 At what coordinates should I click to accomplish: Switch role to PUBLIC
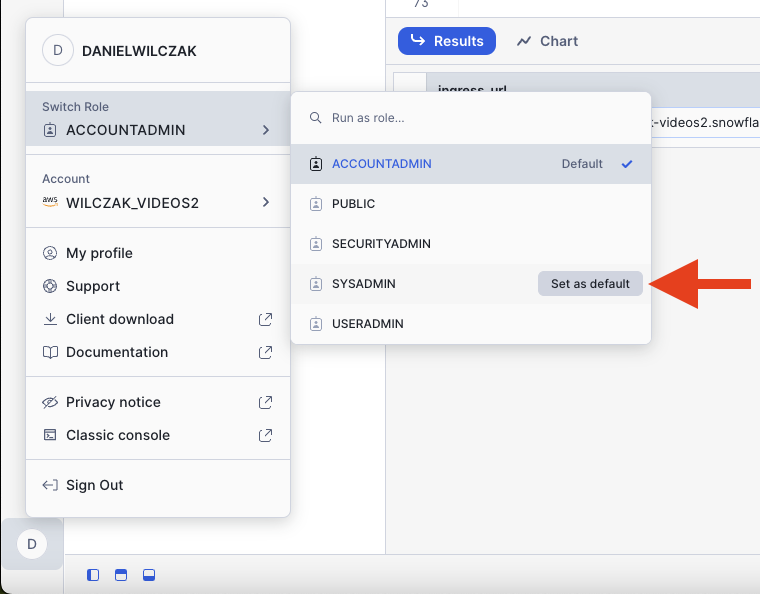(354, 204)
